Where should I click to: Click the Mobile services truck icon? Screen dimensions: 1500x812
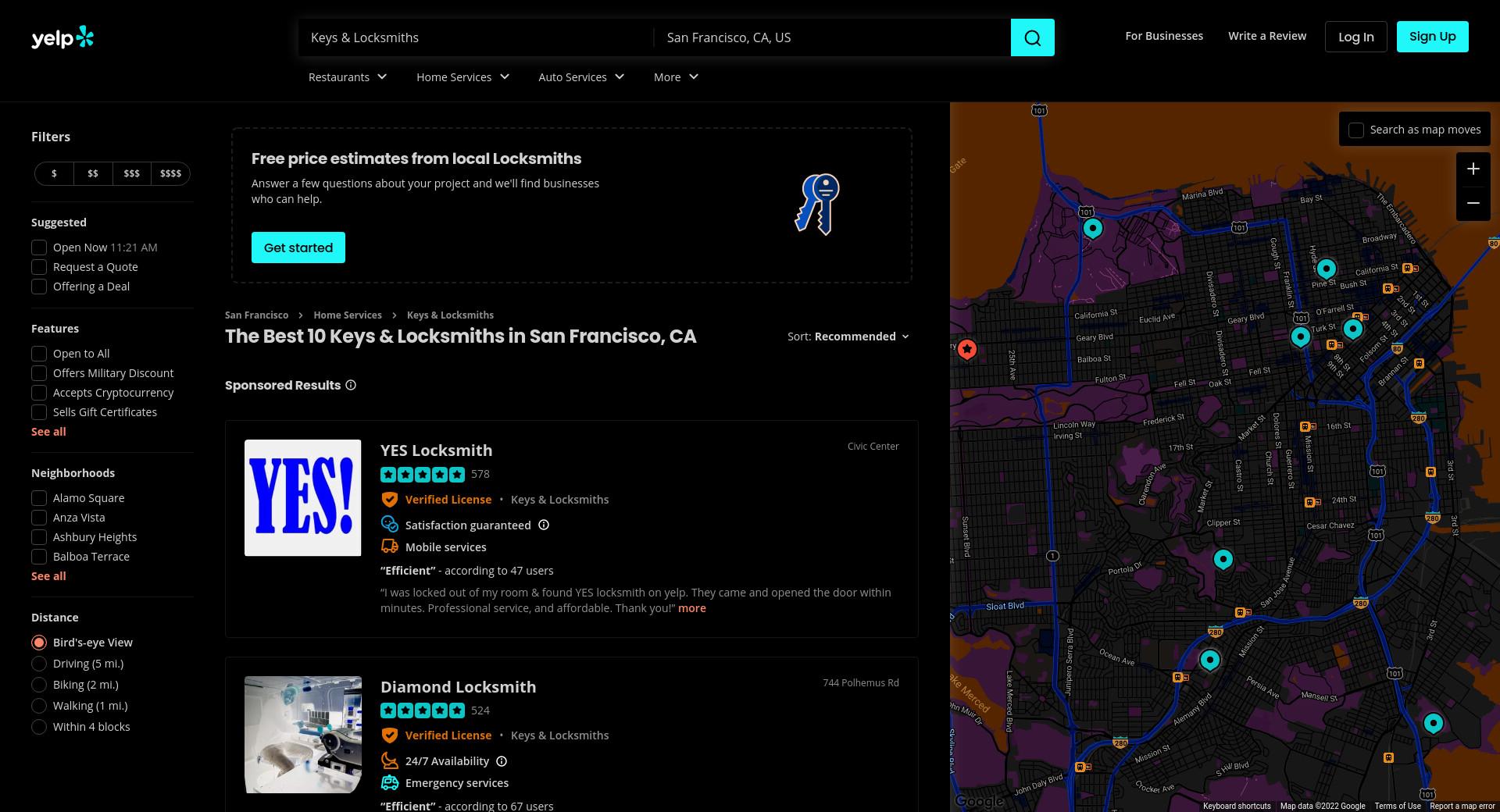389,547
